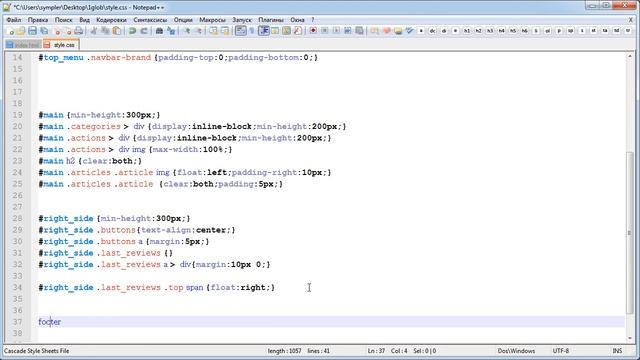This screenshot has width=640, height=360.
Task: Open the Опции menu
Action: [x=183, y=20]
